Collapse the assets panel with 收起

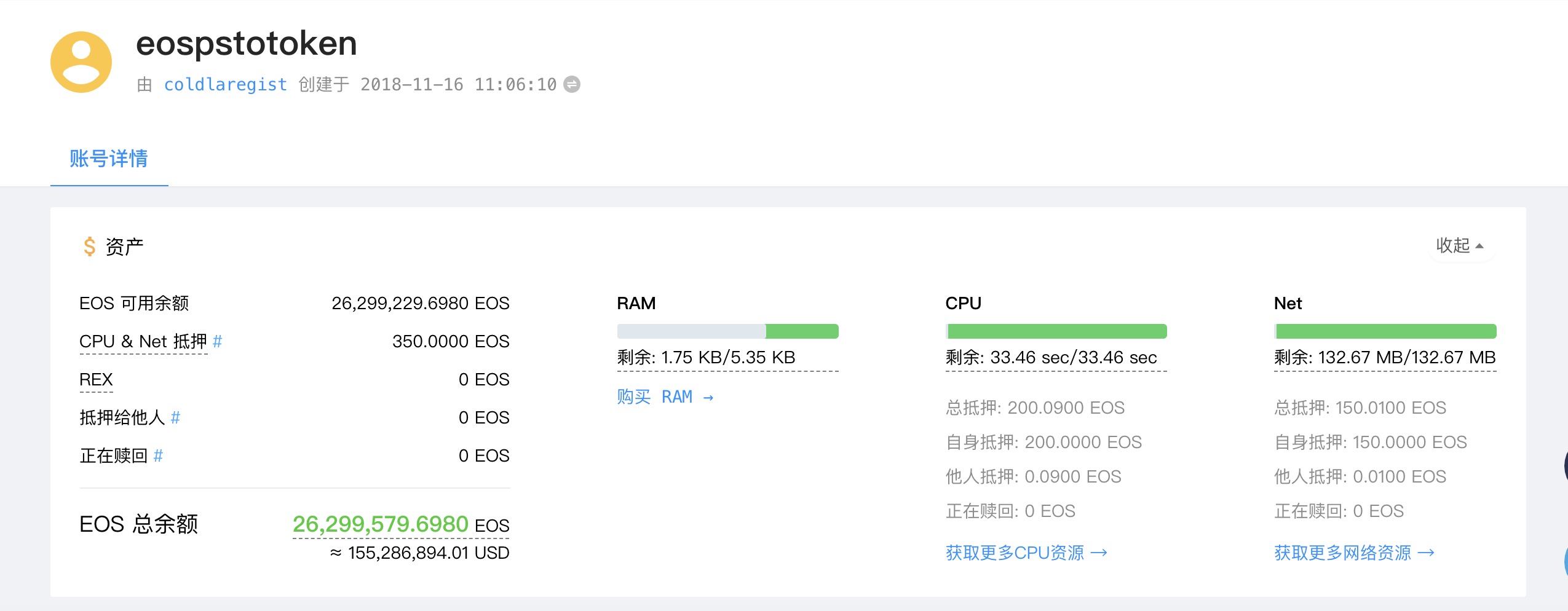click(x=1460, y=246)
